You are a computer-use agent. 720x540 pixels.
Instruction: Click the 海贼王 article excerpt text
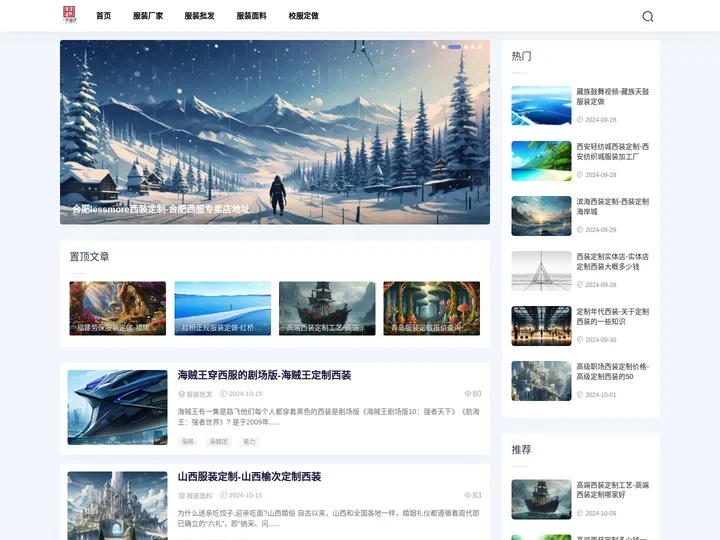[328, 416]
